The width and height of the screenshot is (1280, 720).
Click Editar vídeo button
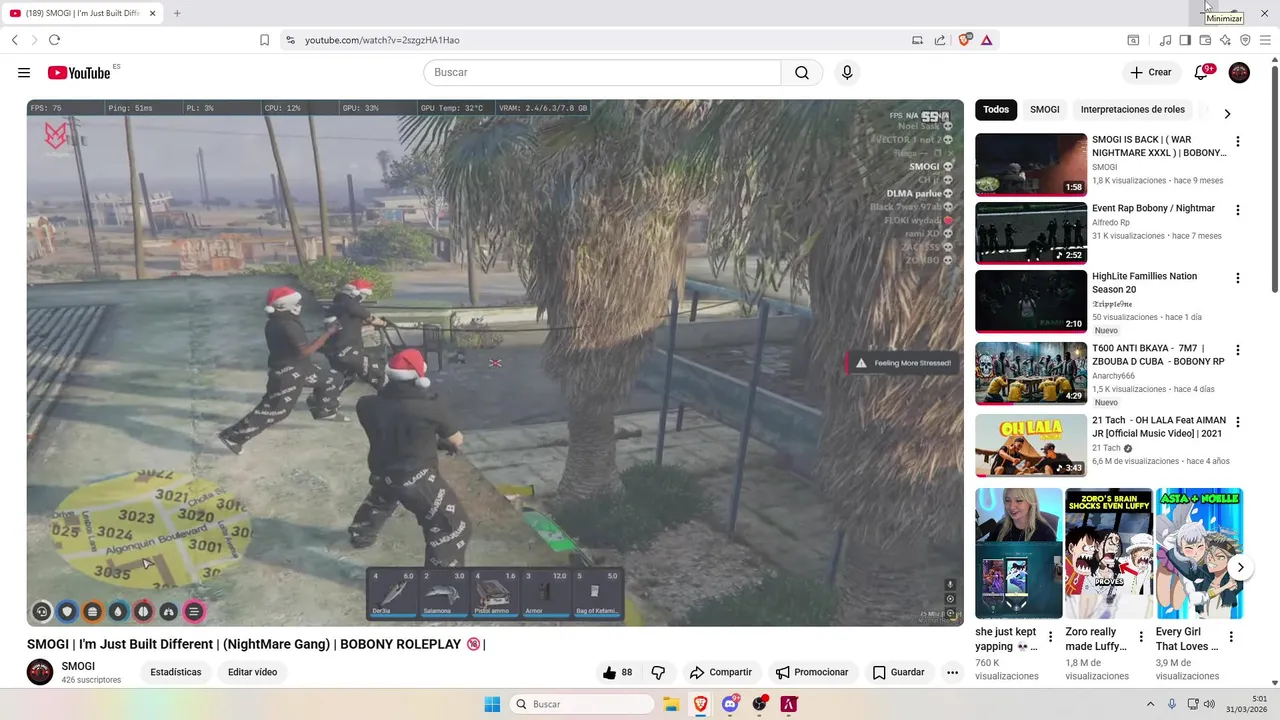252,672
